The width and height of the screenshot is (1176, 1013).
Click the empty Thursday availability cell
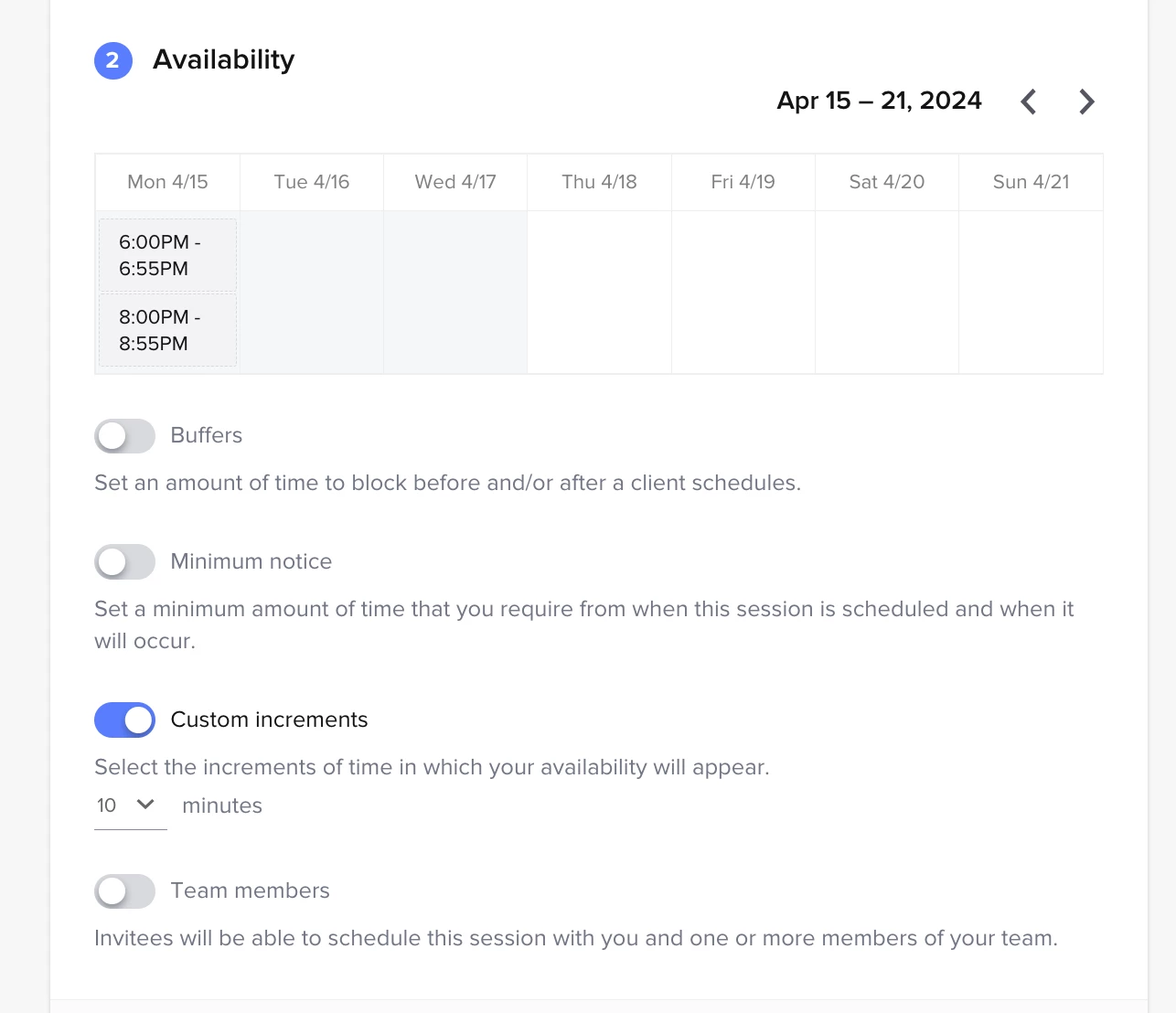(x=599, y=292)
